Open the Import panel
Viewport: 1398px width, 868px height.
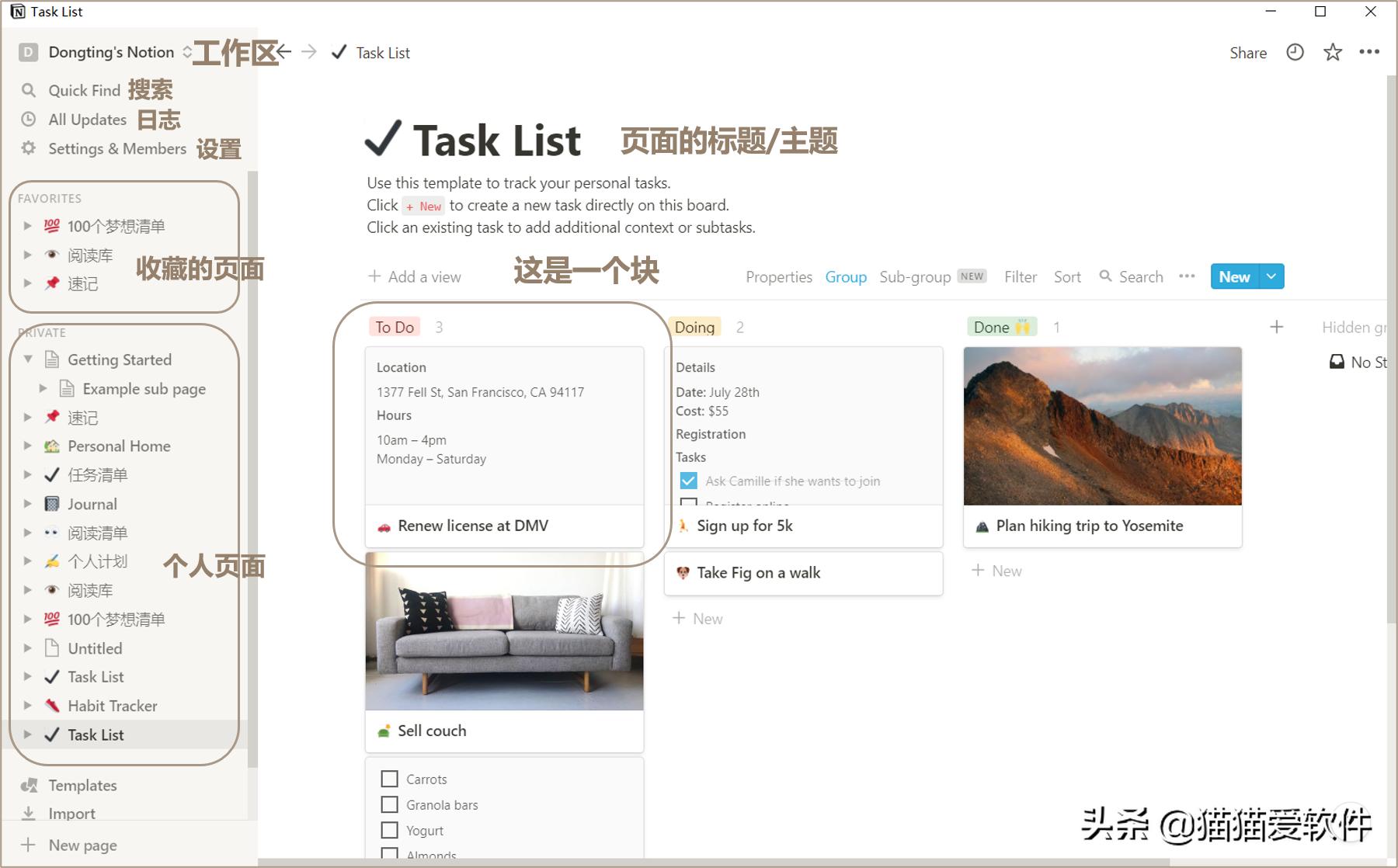[x=71, y=813]
